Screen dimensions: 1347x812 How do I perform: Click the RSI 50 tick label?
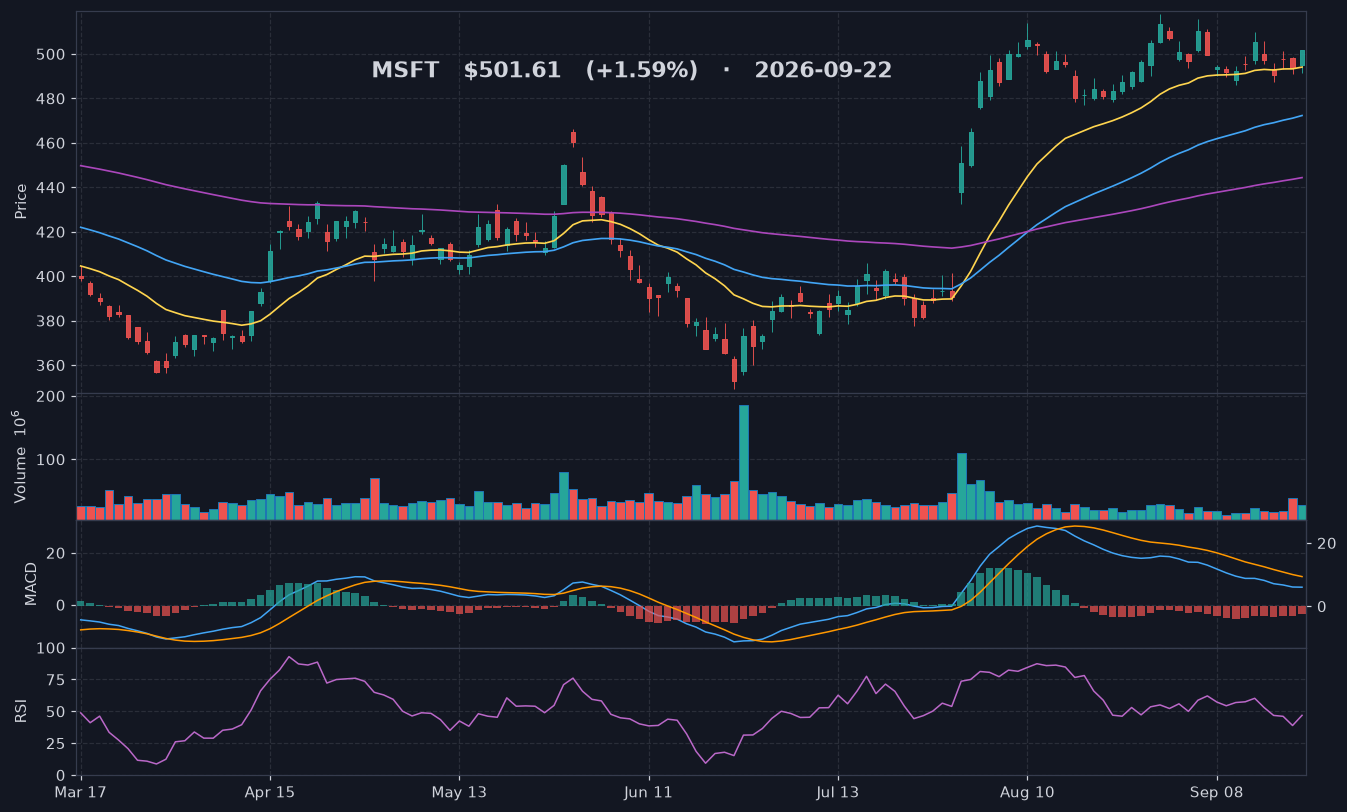click(x=58, y=713)
